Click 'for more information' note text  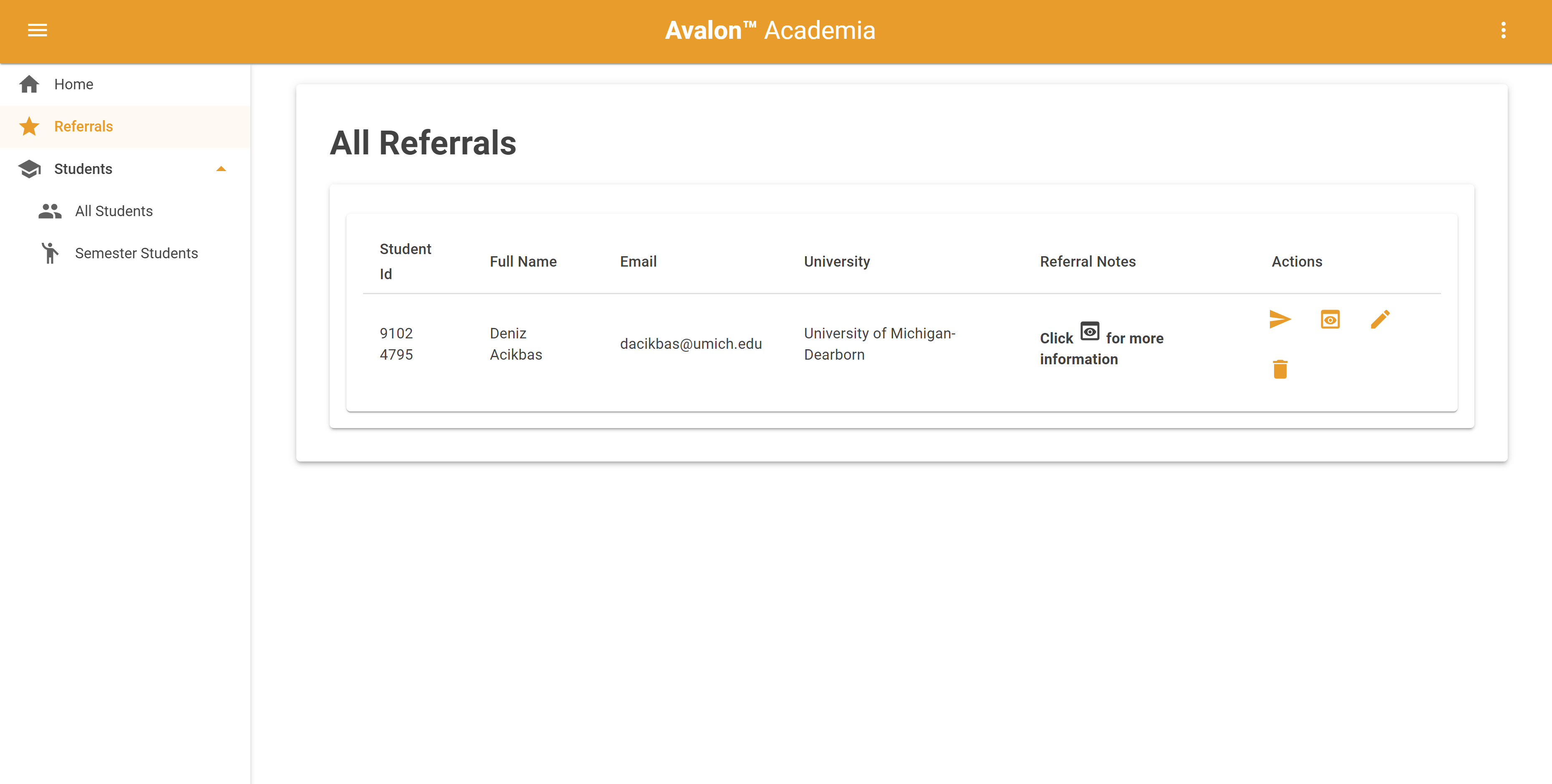pos(1102,349)
